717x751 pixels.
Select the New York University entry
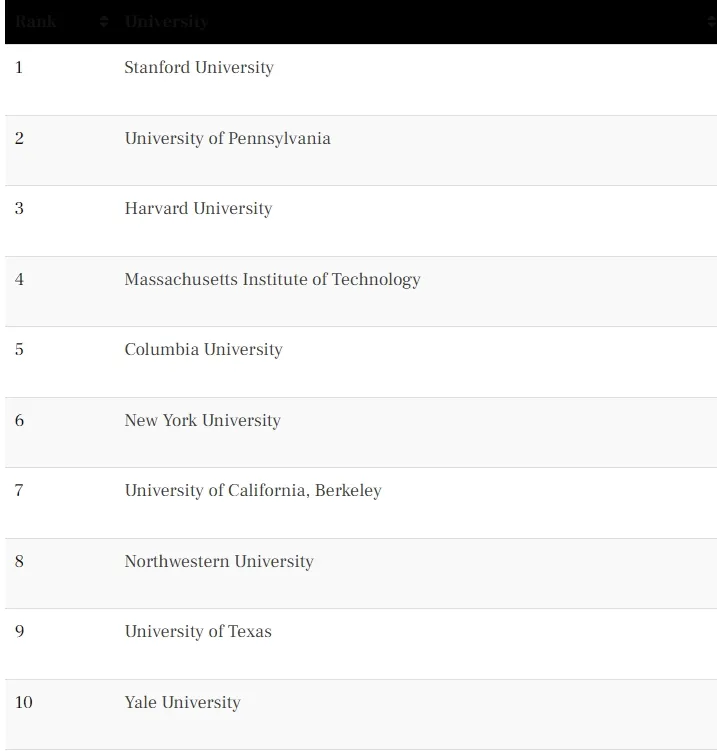tap(203, 421)
